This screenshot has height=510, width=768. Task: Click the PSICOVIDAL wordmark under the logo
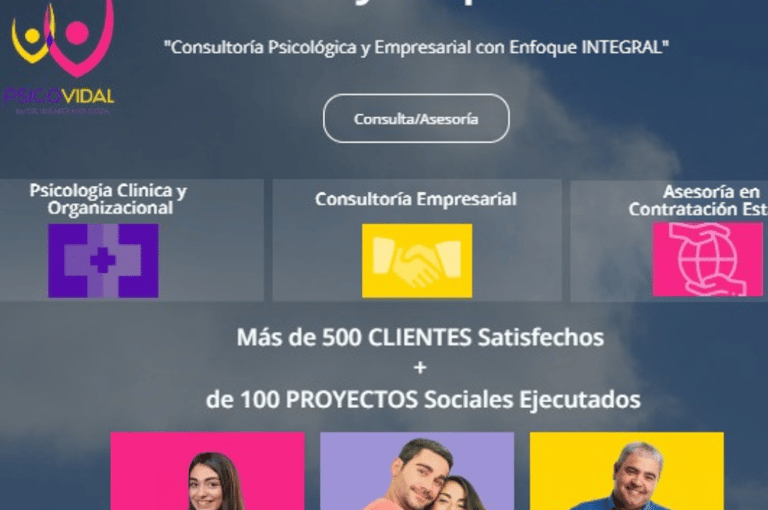click(x=59, y=96)
